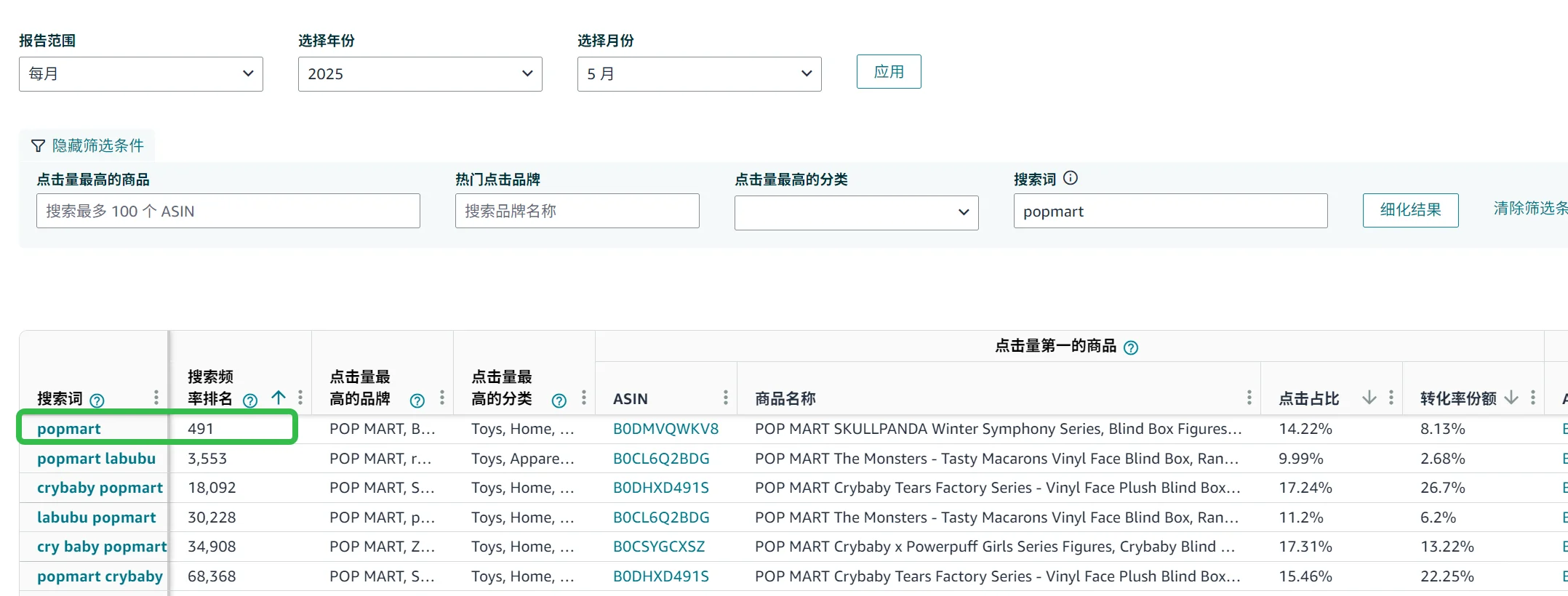This screenshot has width=1568, height=596.
Task: Open ASIN column options menu dots
Action: point(725,398)
